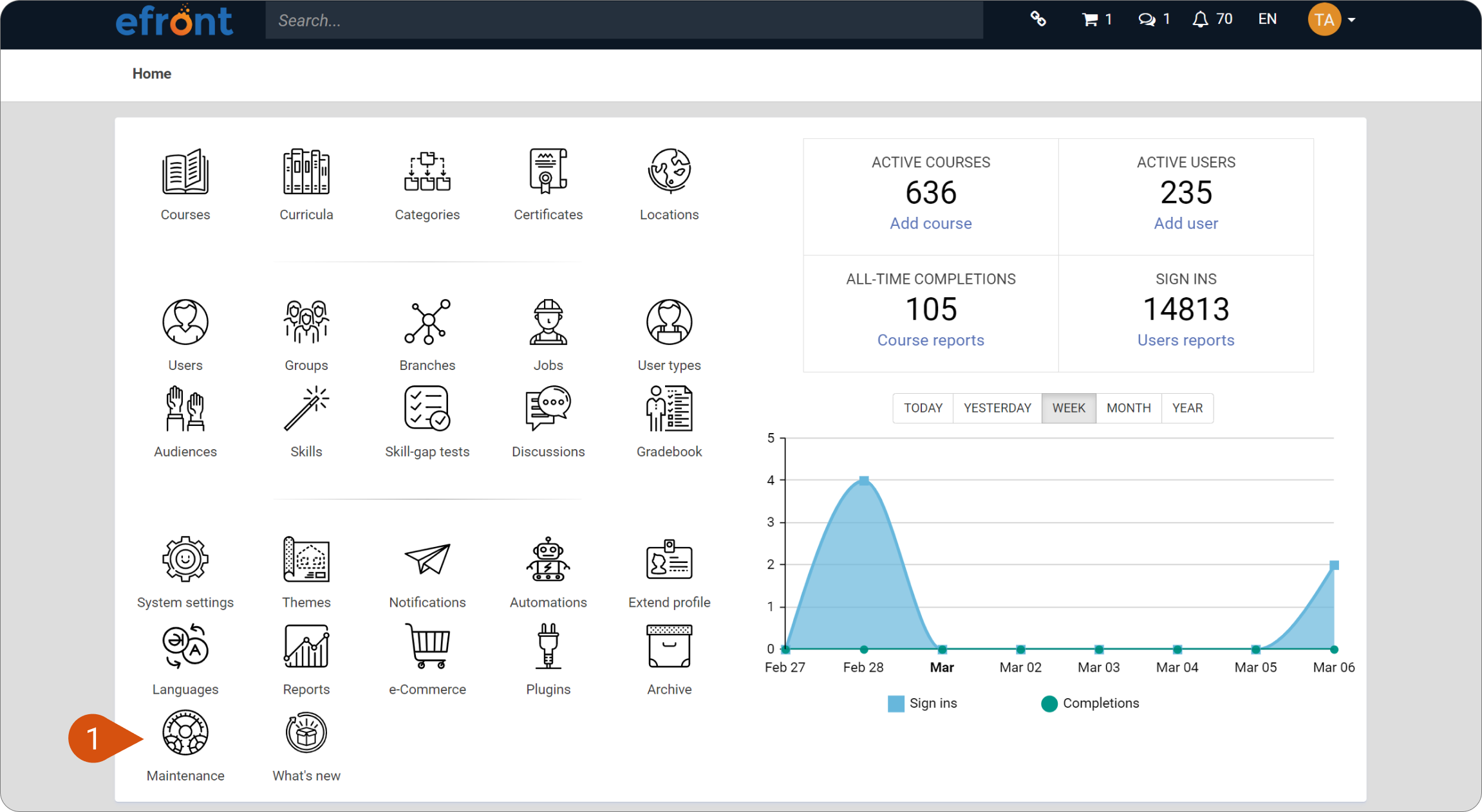The image size is (1482, 812).
Task: Open the Groups icon
Action: click(306, 322)
